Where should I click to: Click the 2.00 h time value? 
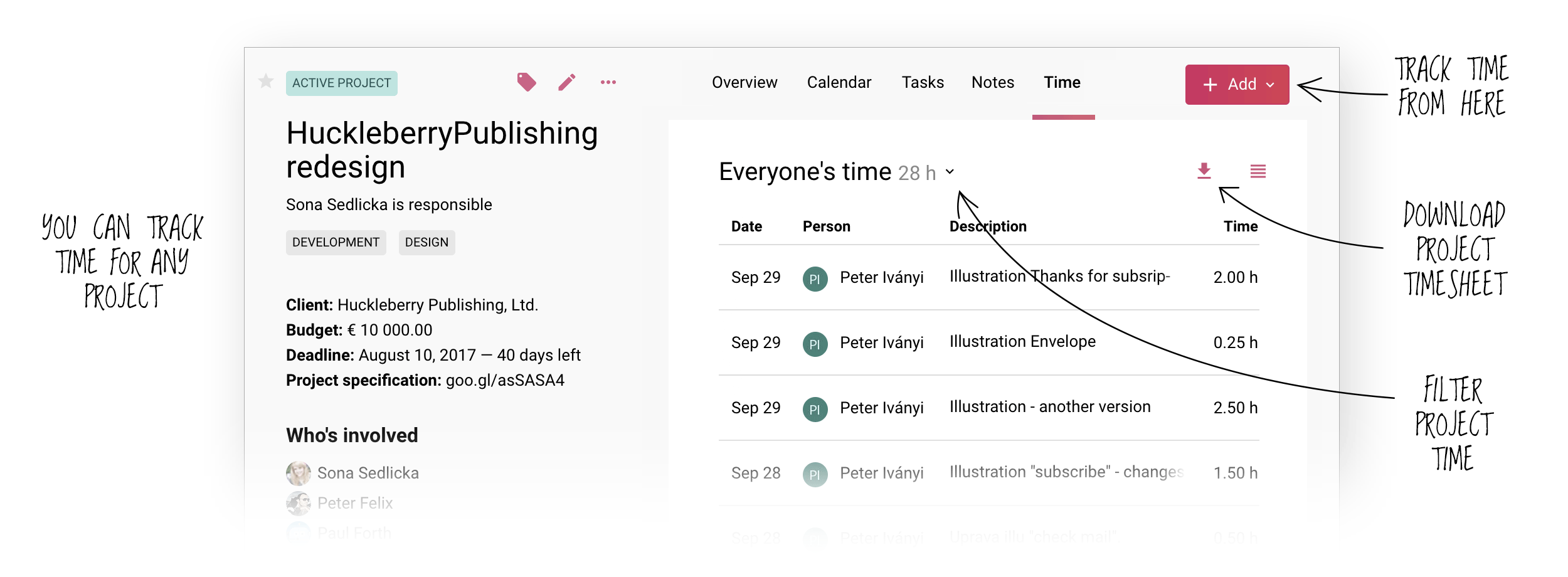(x=1236, y=277)
